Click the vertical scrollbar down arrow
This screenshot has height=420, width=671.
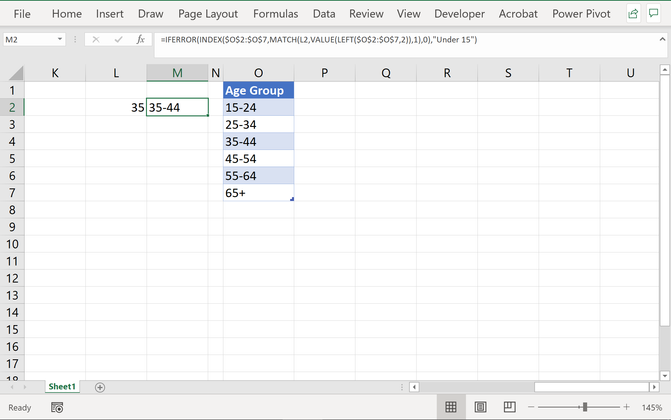tap(665, 376)
